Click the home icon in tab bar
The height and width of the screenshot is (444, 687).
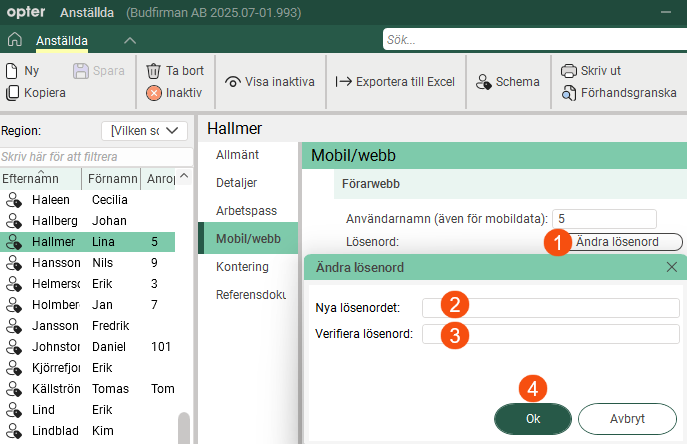coord(14,40)
